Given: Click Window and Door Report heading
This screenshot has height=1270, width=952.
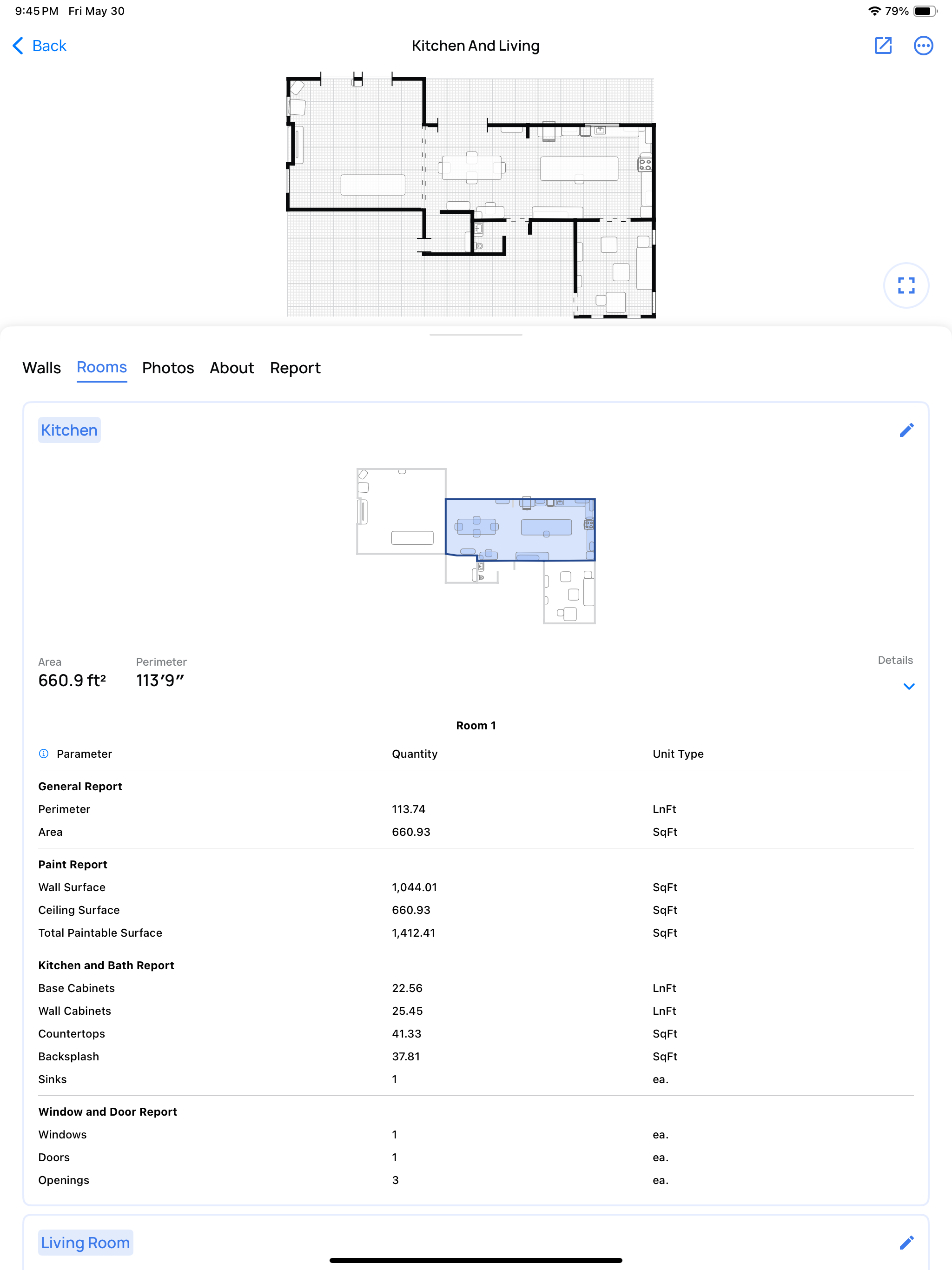Looking at the screenshot, I should click(x=107, y=1111).
